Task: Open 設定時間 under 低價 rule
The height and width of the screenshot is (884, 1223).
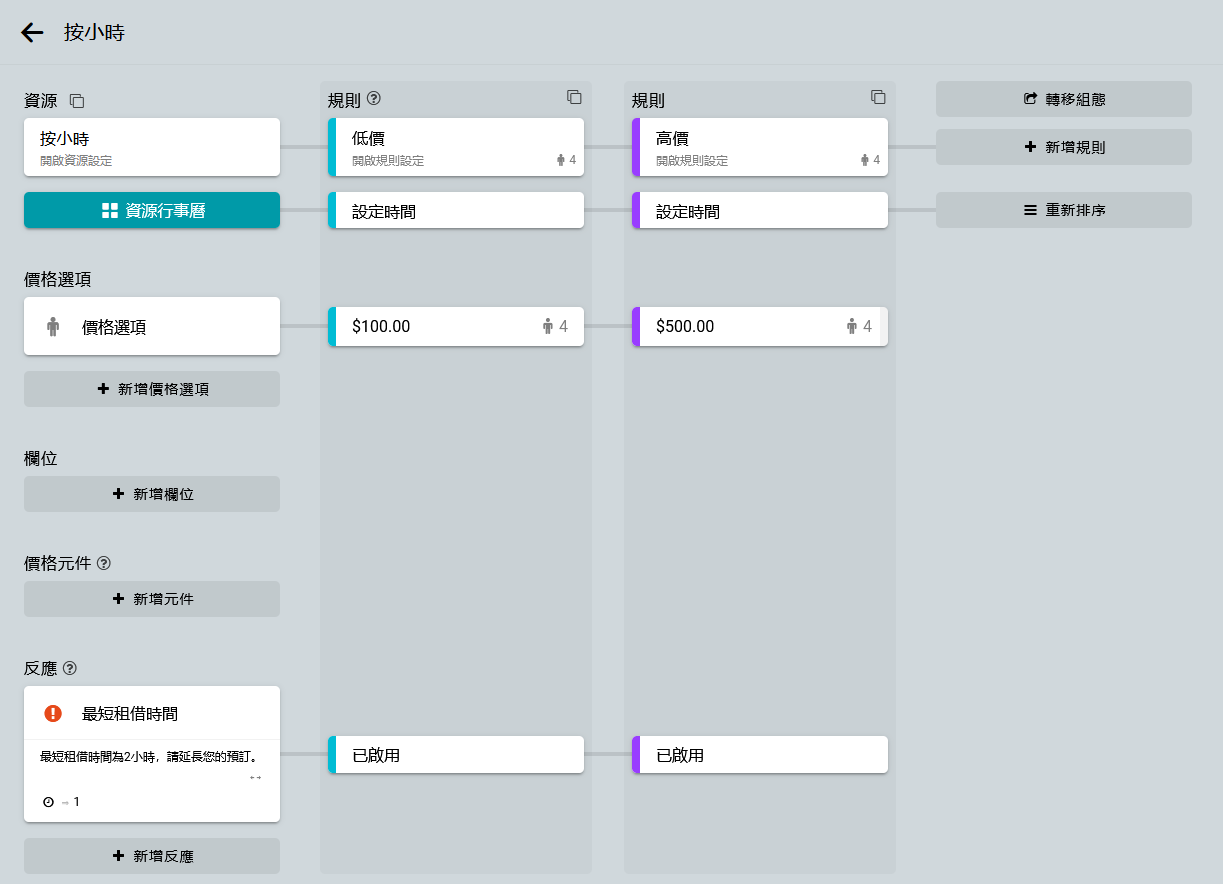Action: click(456, 211)
